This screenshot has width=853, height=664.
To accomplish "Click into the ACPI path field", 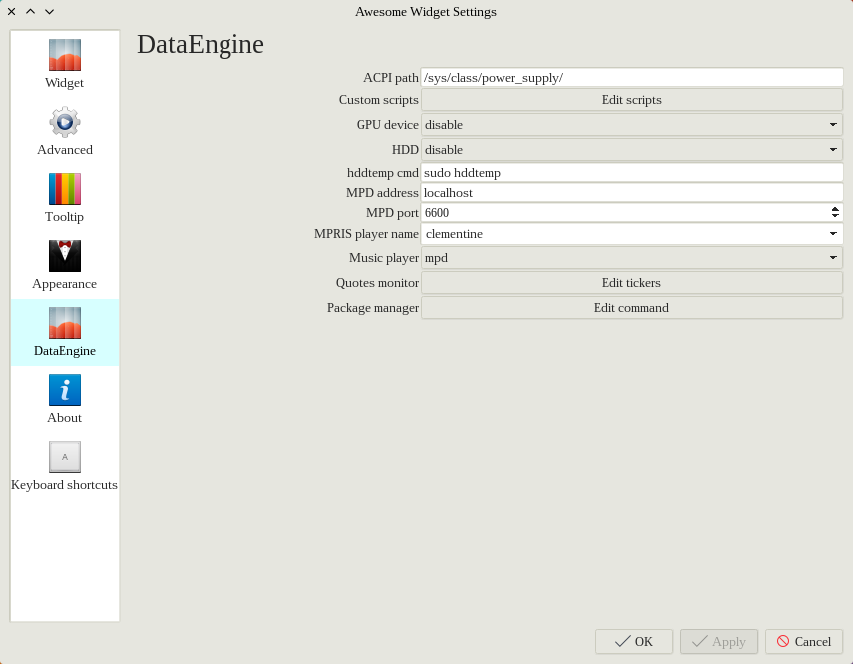I will [x=631, y=78].
